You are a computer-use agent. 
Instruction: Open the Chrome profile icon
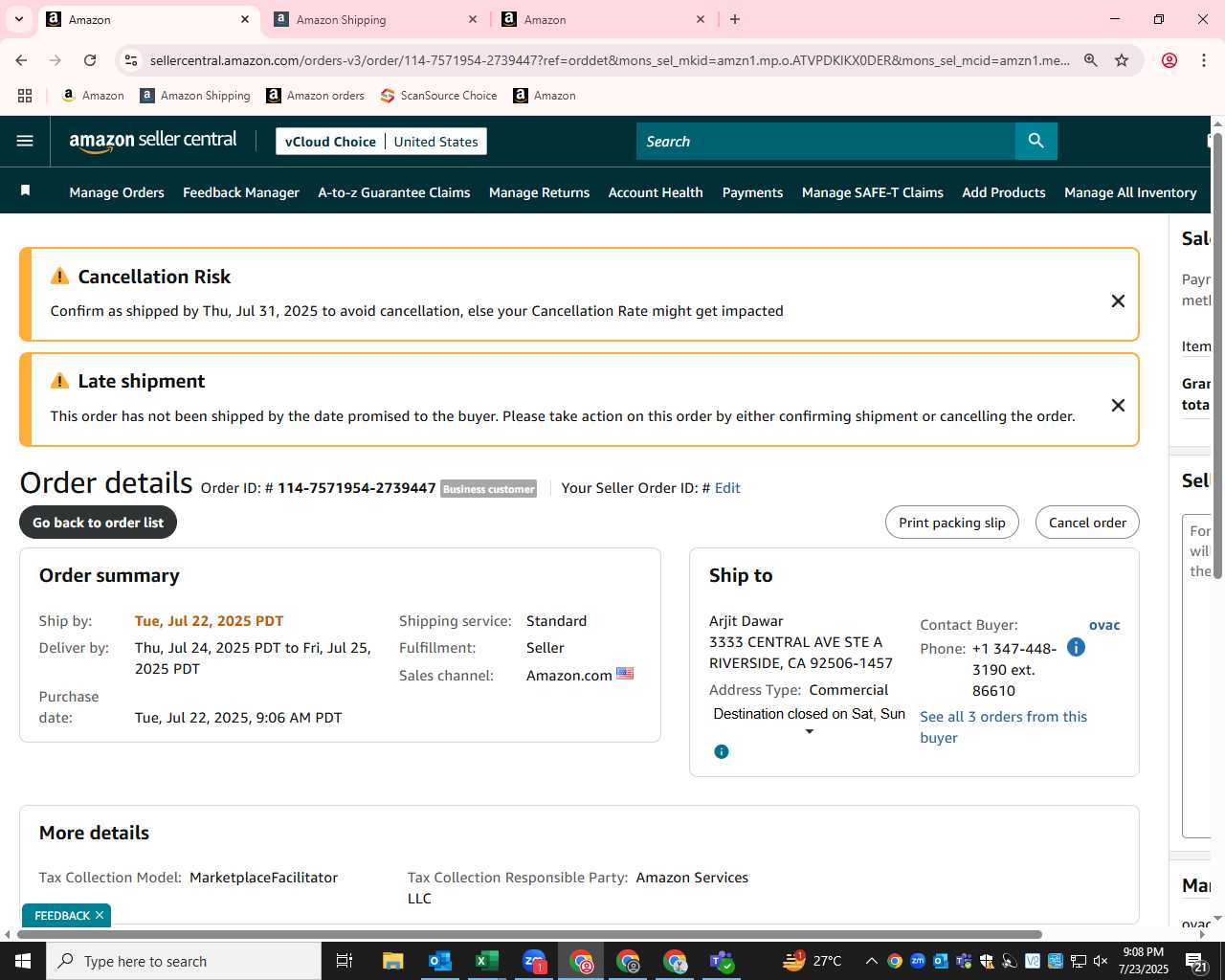coord(1169,60)
